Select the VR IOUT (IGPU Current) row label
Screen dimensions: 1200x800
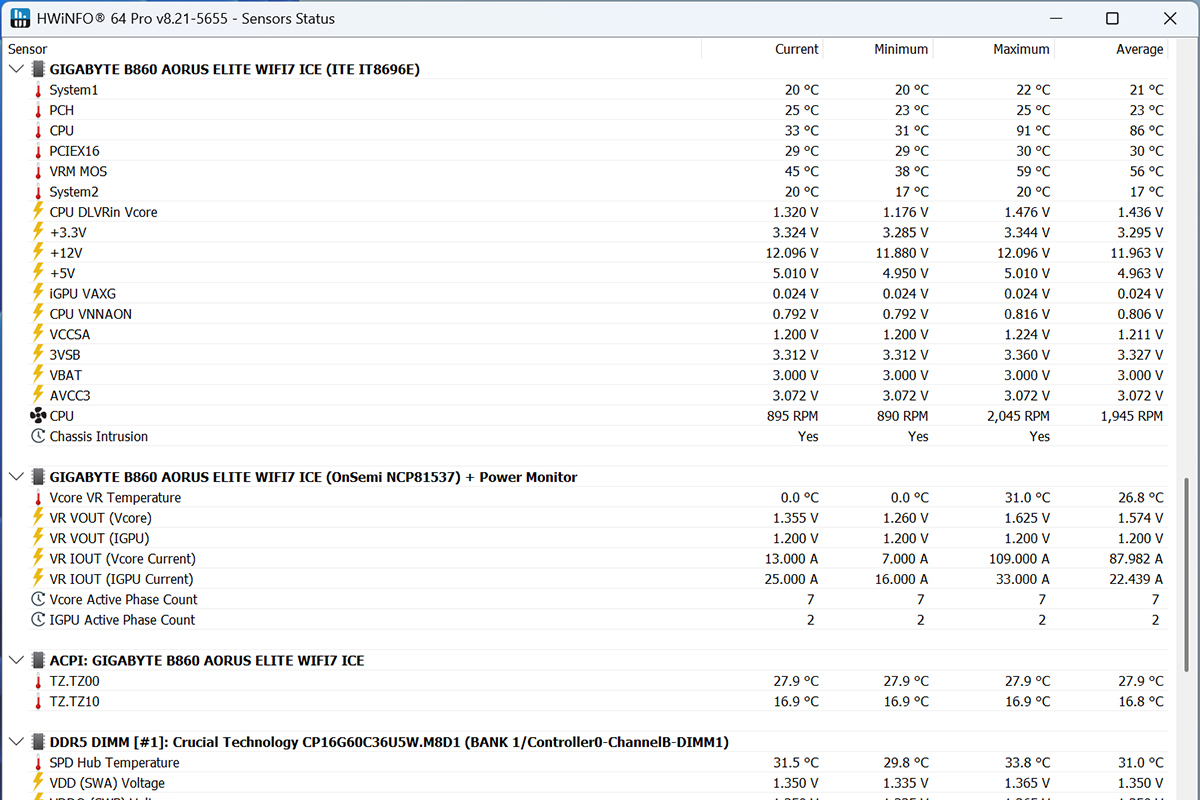[121, 579]
